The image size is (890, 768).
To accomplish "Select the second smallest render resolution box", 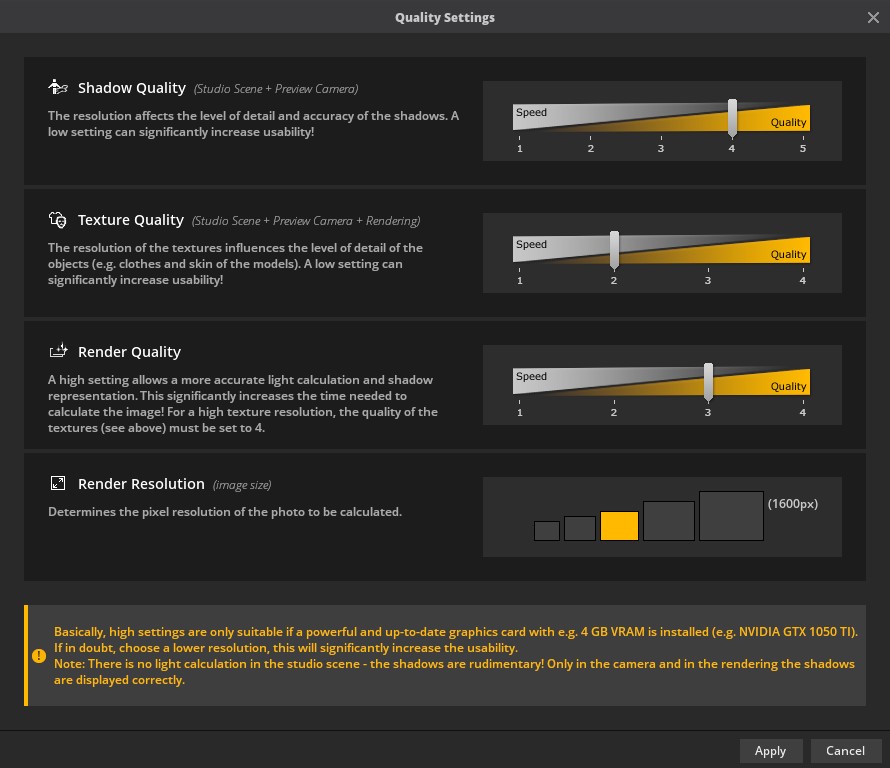I will [580, 528].
